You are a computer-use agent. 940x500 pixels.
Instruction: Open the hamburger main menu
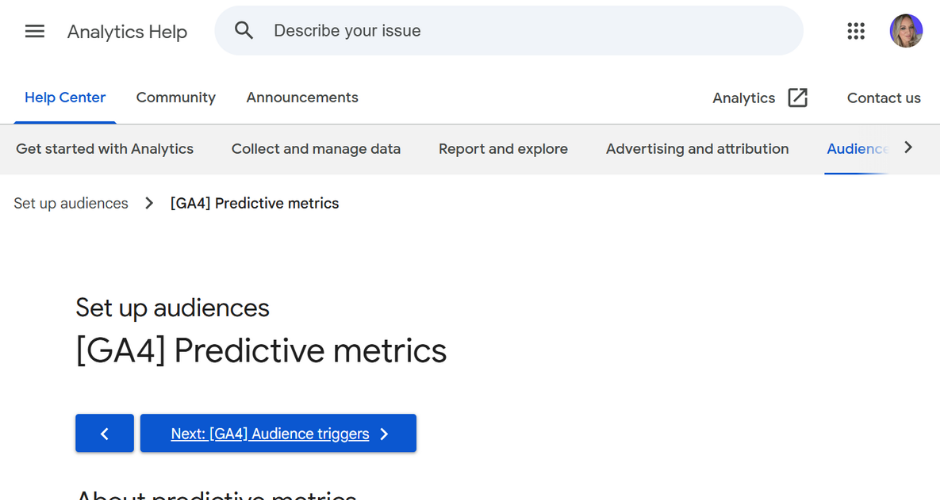(x=35, y=31)
